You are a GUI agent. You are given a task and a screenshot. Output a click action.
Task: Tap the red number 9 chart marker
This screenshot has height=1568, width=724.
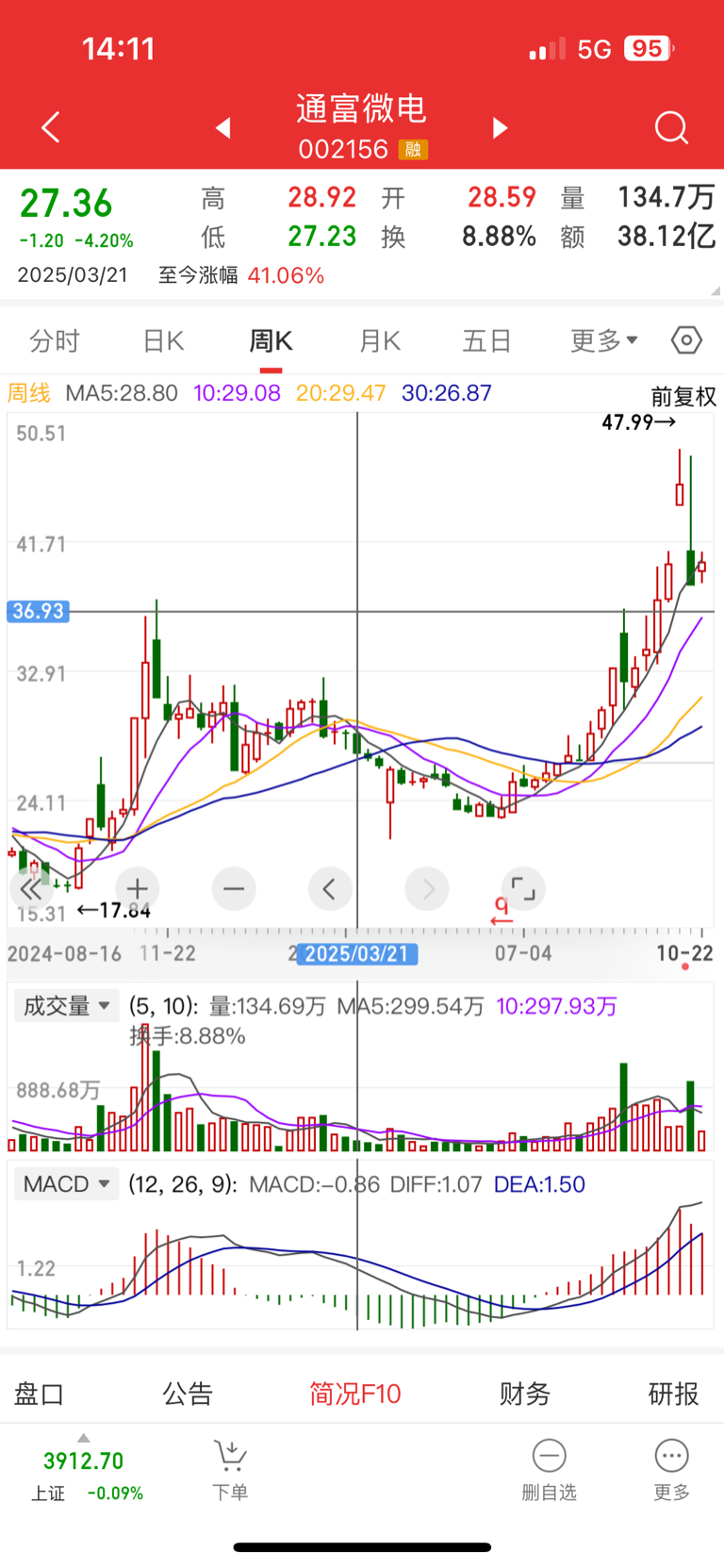pos(502,910)
